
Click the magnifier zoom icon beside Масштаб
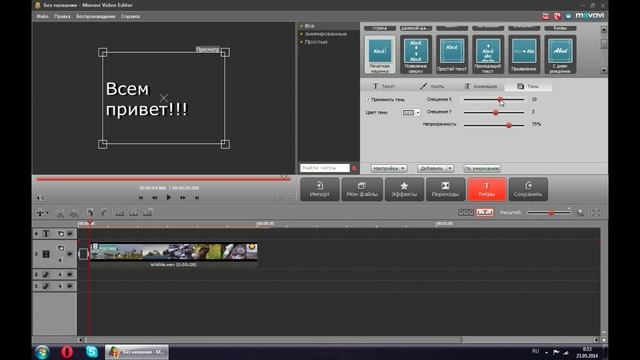point(580,213)
